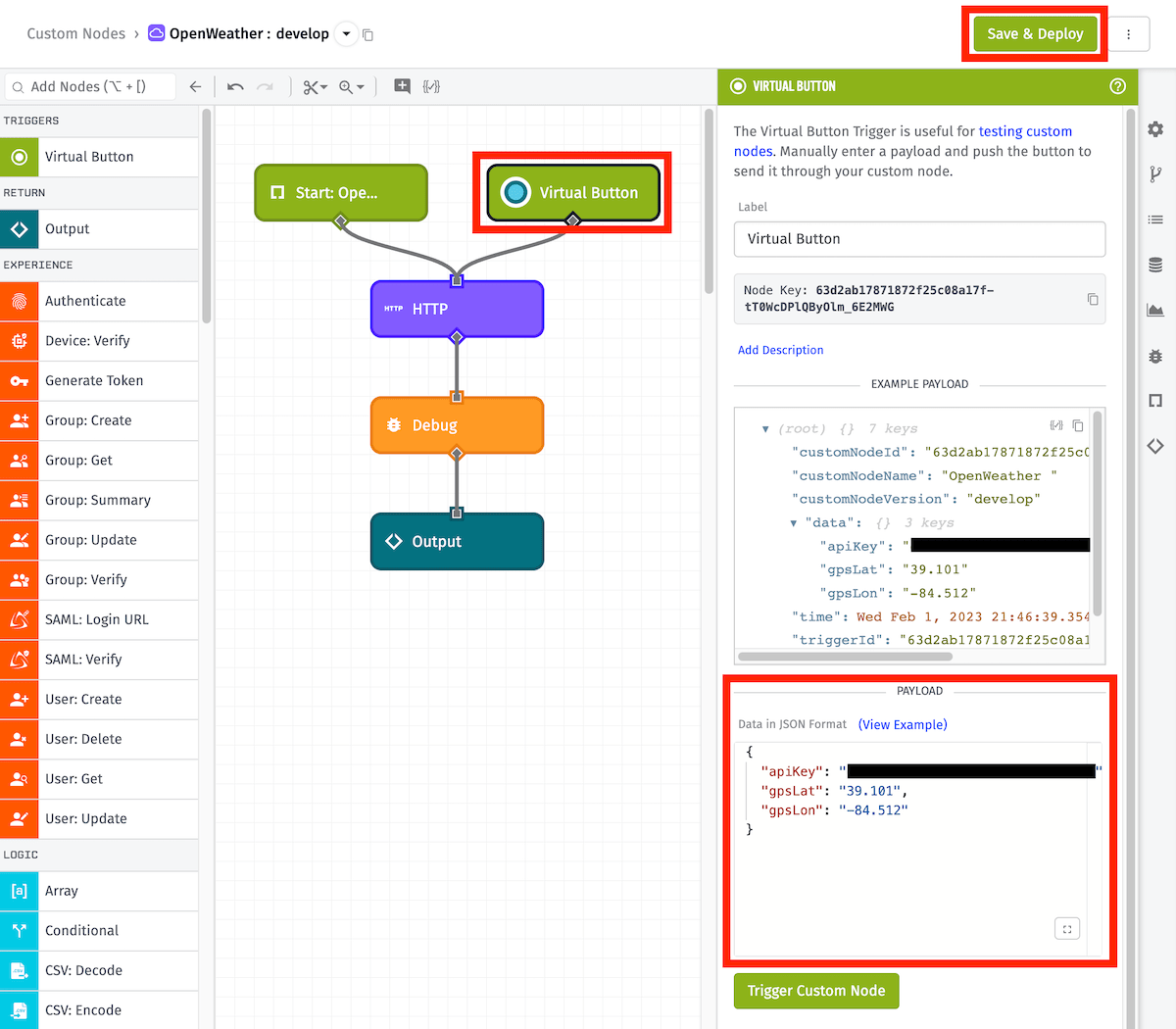Screen dimensions: 1176x1029
Task: Select the Output return node in palette
Action: coord(99,229)
